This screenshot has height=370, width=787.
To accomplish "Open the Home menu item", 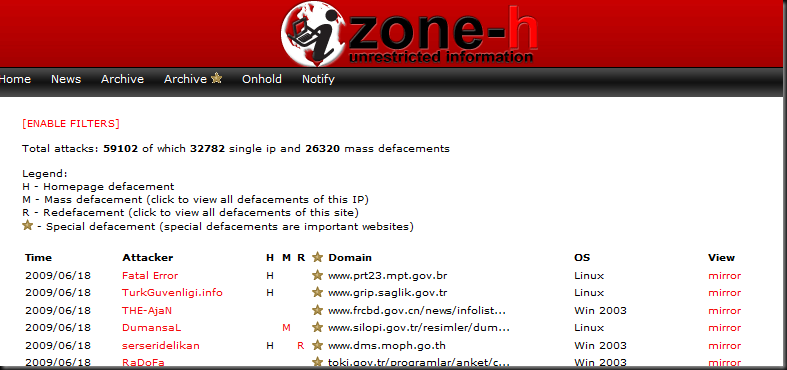I will [x=15, y=79].
